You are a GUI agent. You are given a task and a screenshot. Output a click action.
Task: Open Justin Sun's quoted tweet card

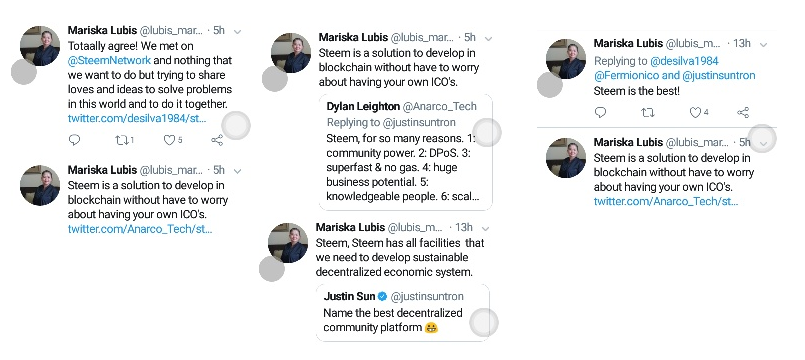pyautogui.click(x=402, y=312)
